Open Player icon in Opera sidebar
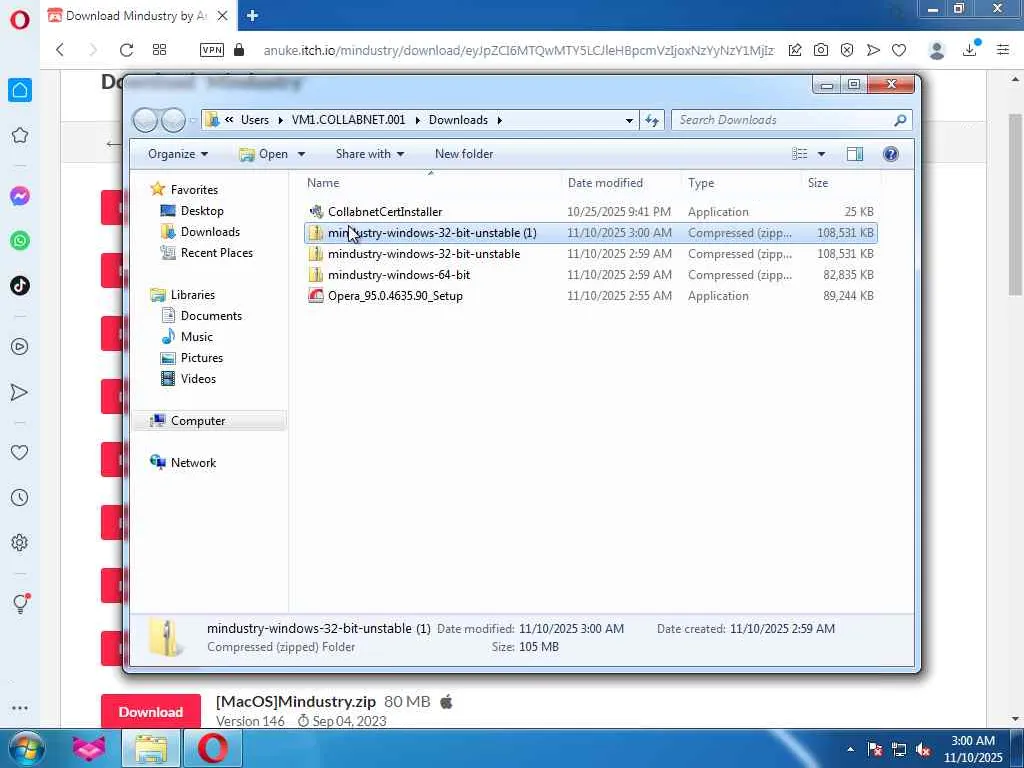 tap(20, 347)
